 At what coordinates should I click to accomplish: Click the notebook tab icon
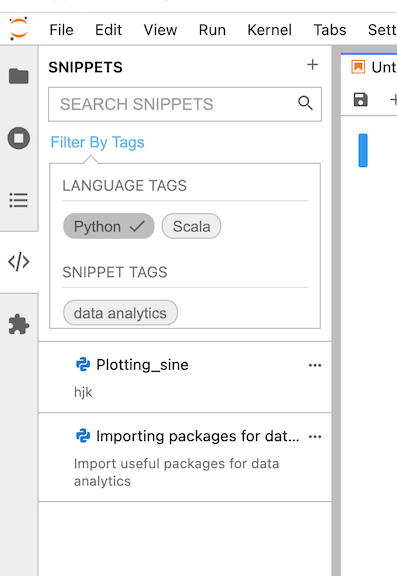(x=358, y=67)
